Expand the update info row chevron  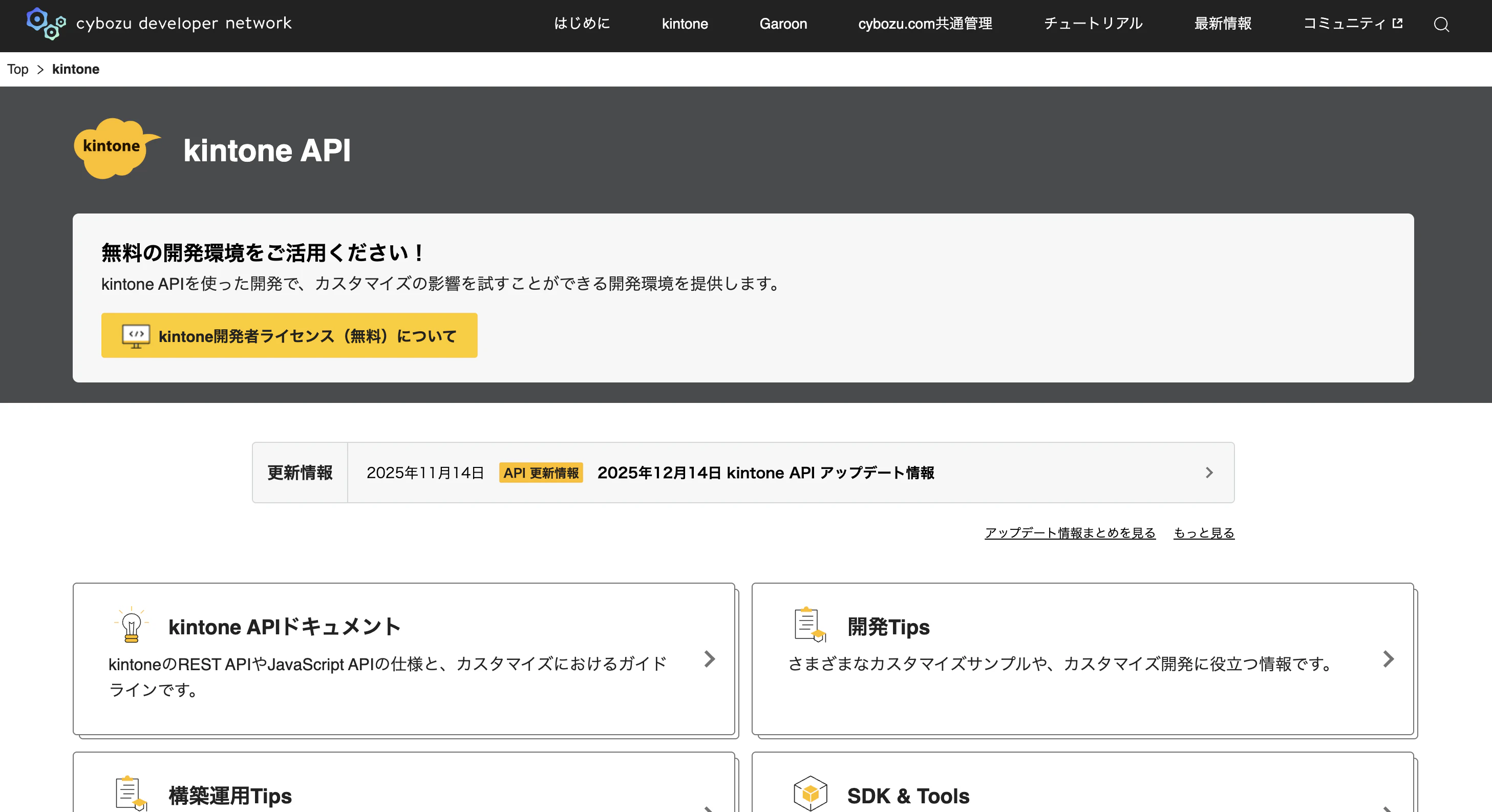(1209, 473)
